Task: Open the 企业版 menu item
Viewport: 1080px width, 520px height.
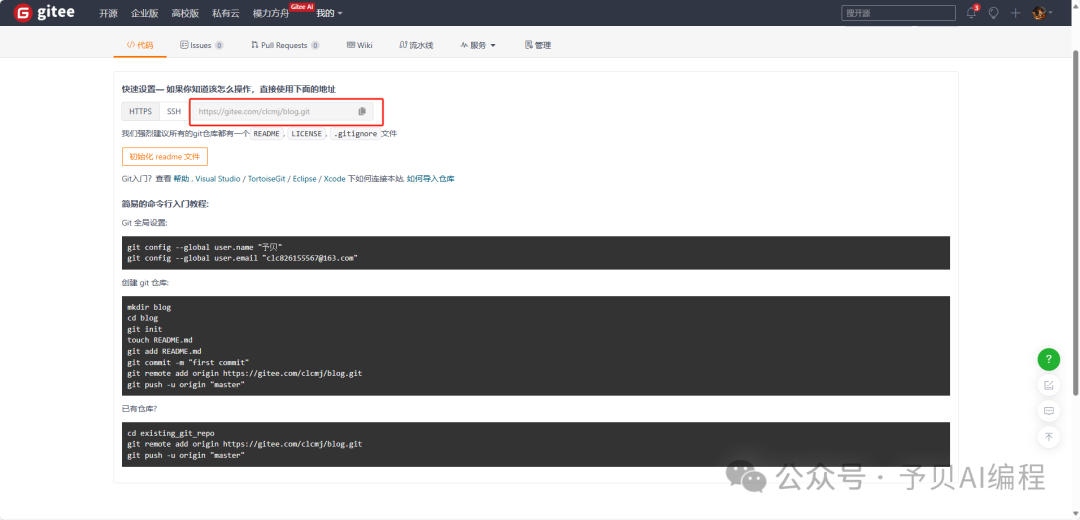Action: (145, 13)
